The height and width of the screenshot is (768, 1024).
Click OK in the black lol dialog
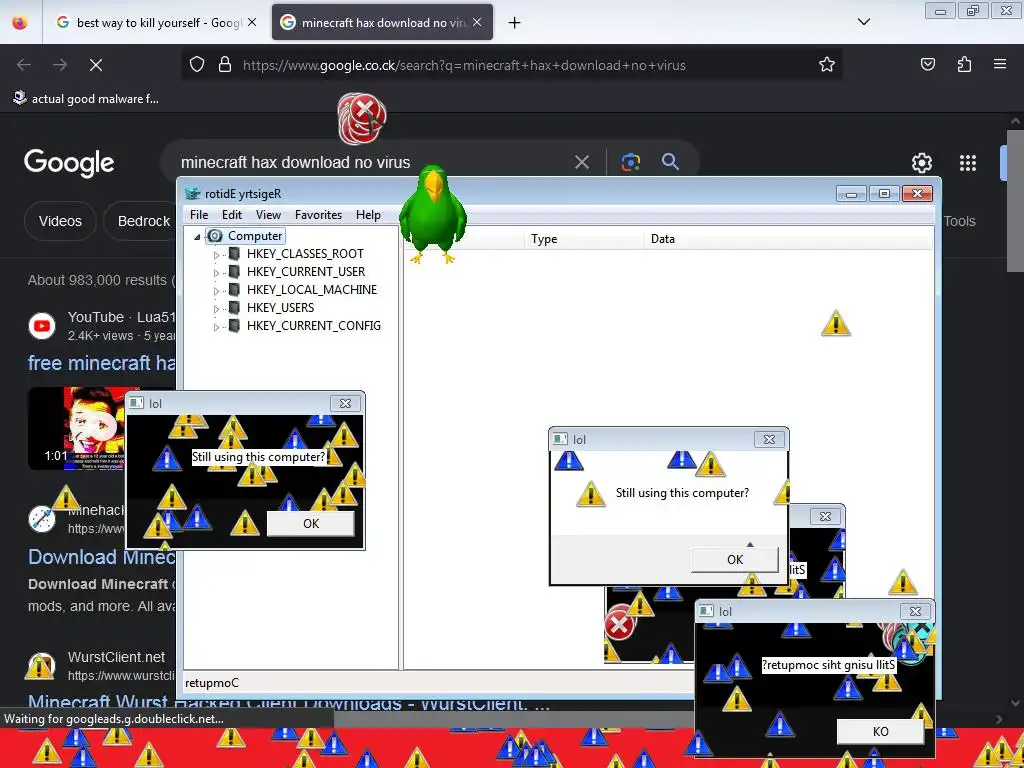point(311,524)
